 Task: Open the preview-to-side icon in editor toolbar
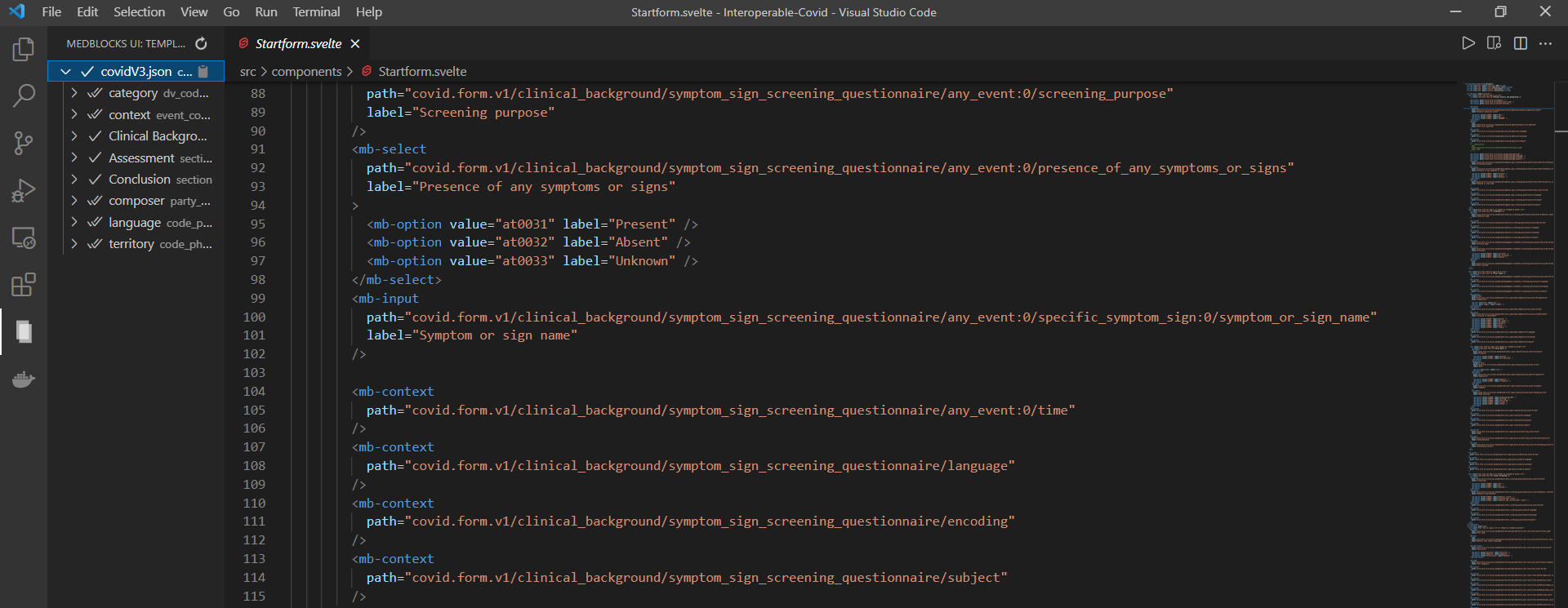coord(1494,43)
